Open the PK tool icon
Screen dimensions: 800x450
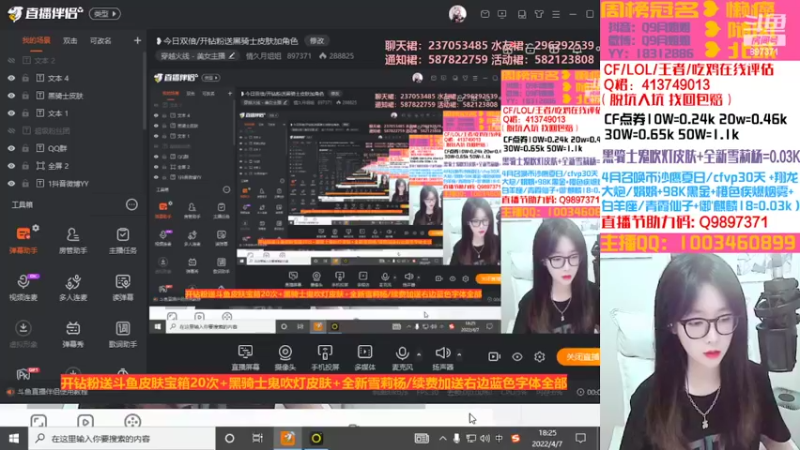coord(23,374)
